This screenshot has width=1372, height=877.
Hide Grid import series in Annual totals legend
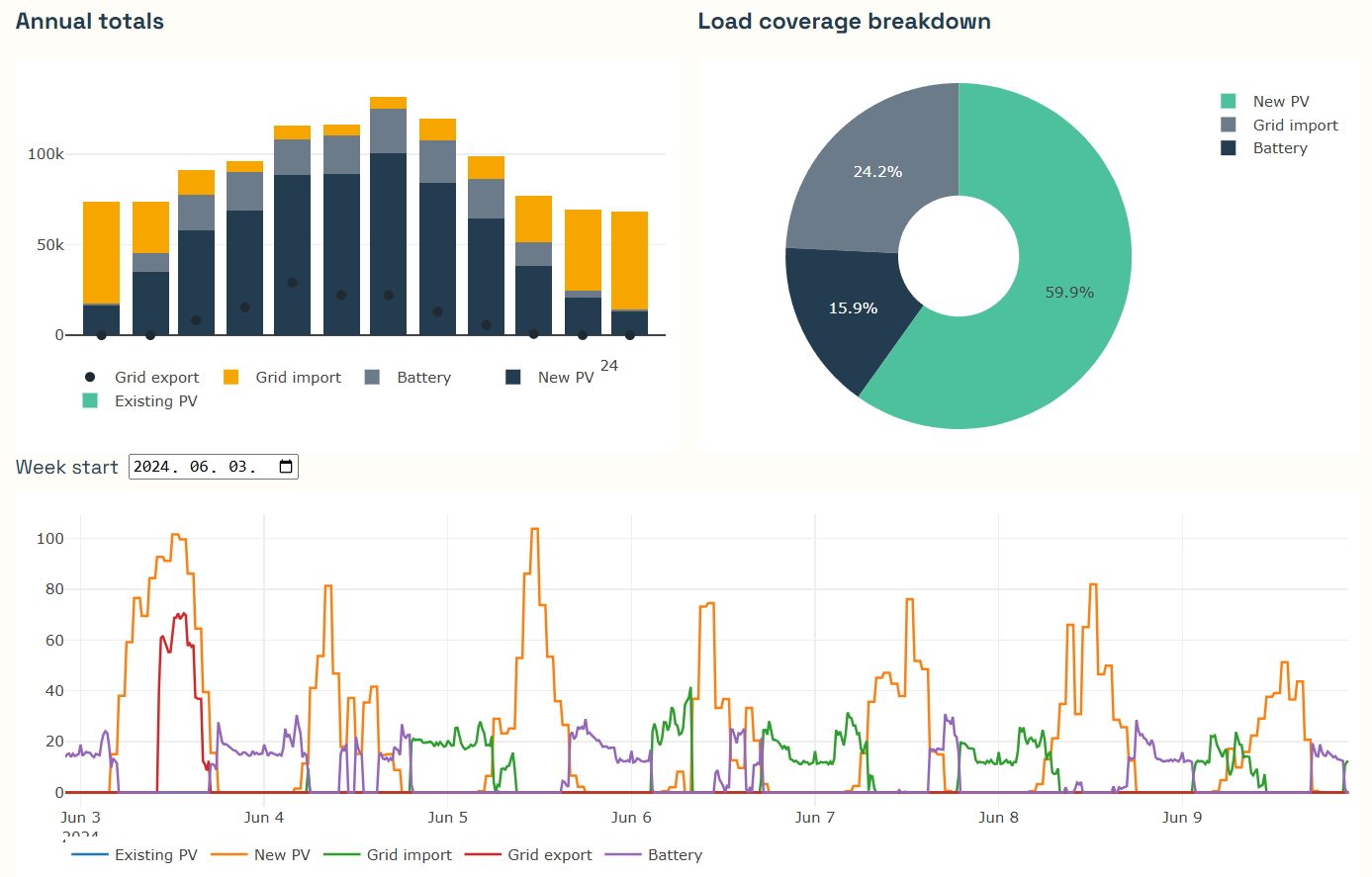pos(297,378)
